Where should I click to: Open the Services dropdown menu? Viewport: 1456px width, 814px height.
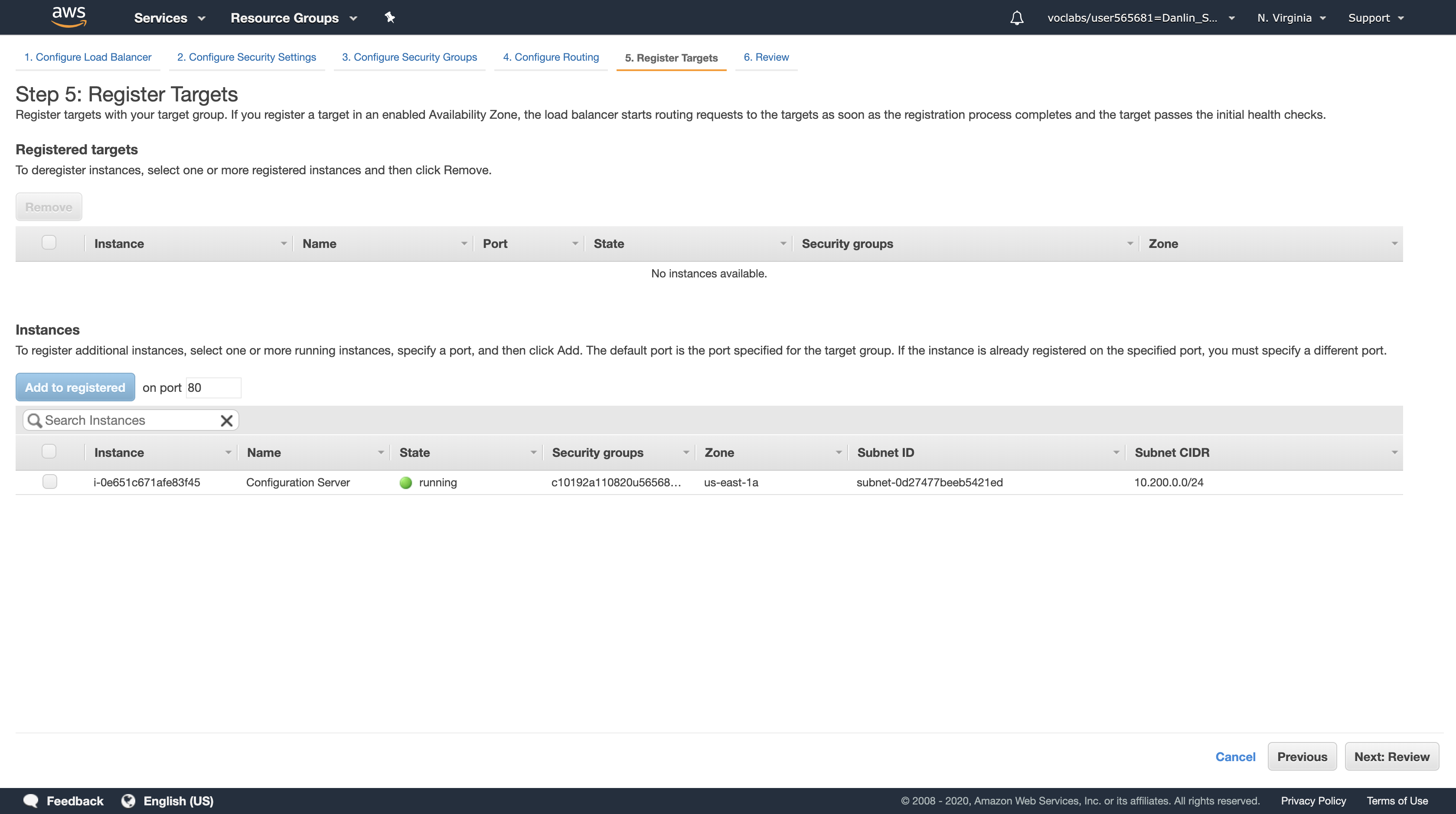coord(169,18)
